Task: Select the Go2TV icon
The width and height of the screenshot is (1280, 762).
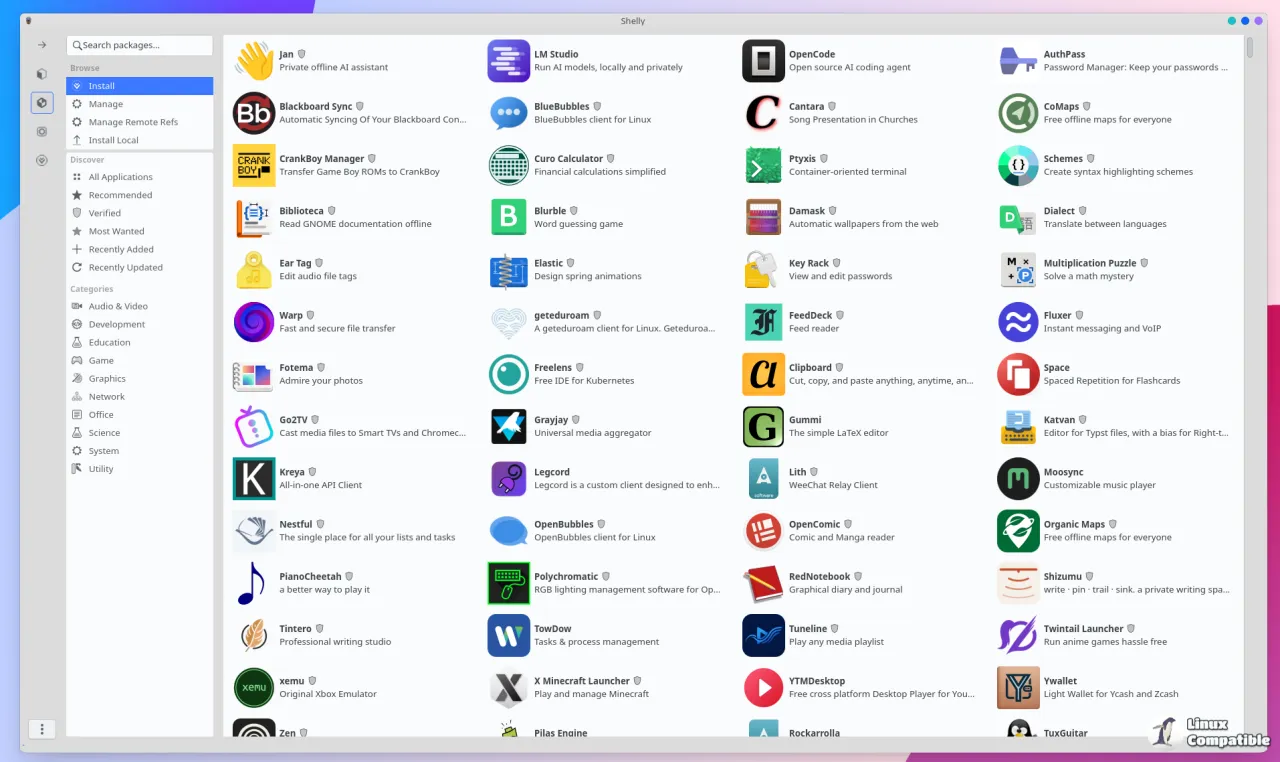Action: (x=254, y=426)
